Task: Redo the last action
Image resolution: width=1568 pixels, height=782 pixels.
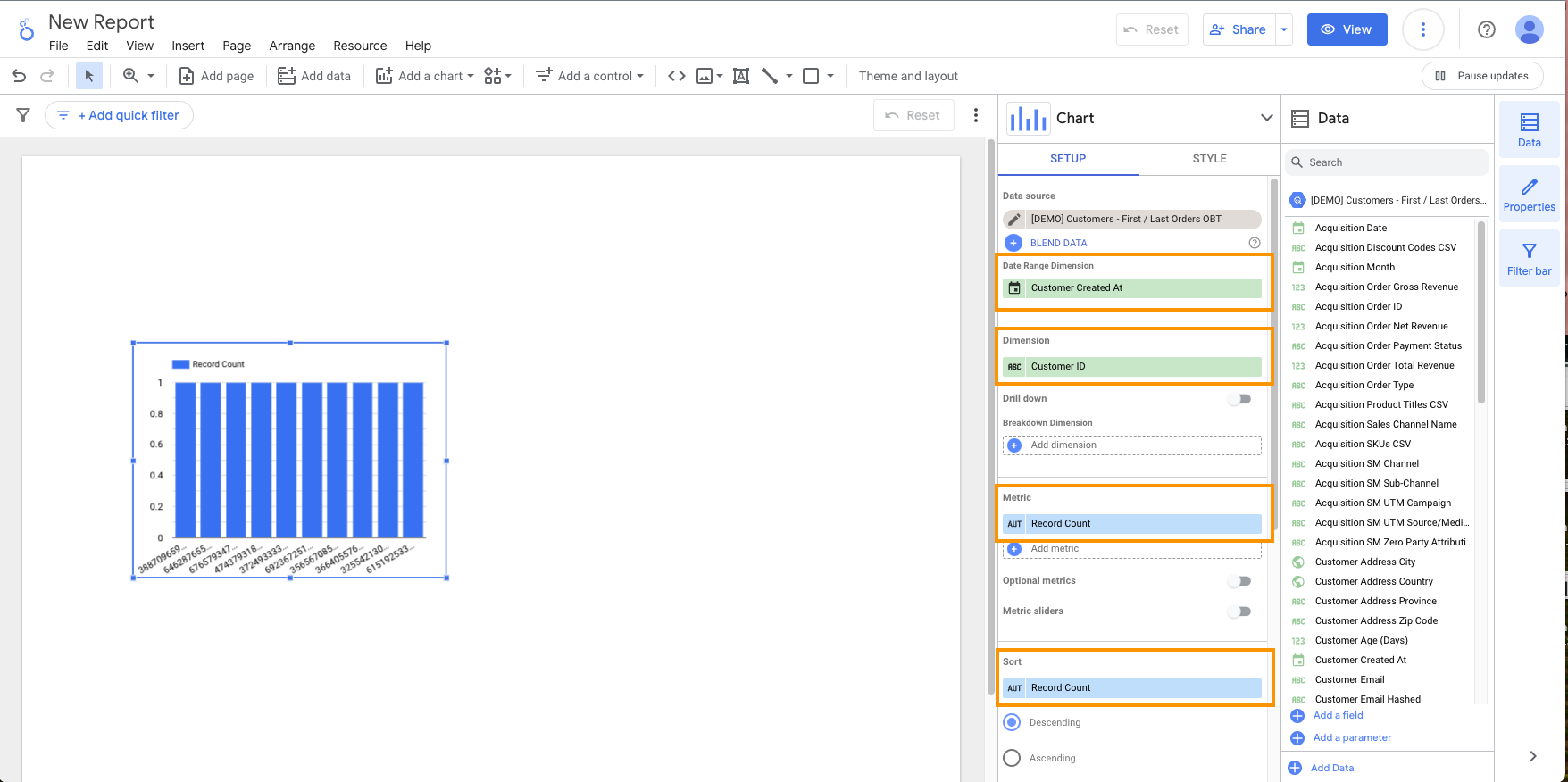Action: [47, 76]
